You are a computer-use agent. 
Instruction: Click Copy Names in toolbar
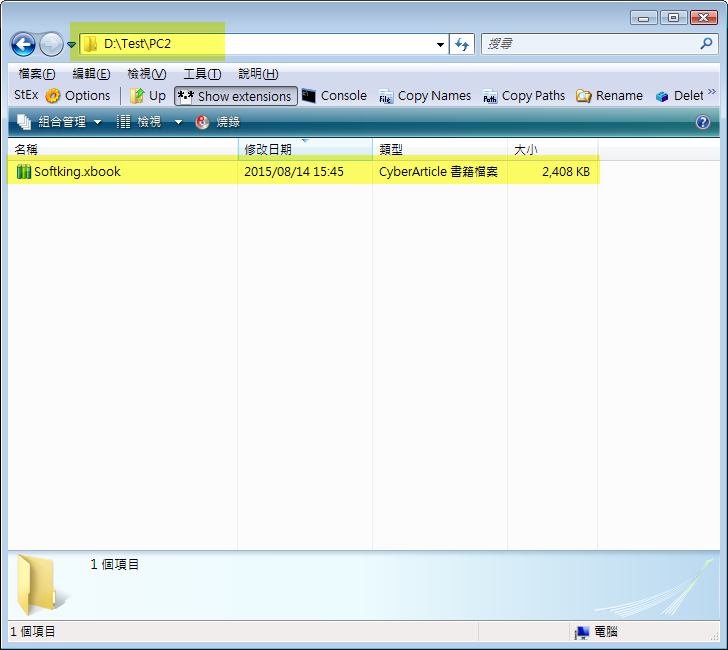coord(425,96)
